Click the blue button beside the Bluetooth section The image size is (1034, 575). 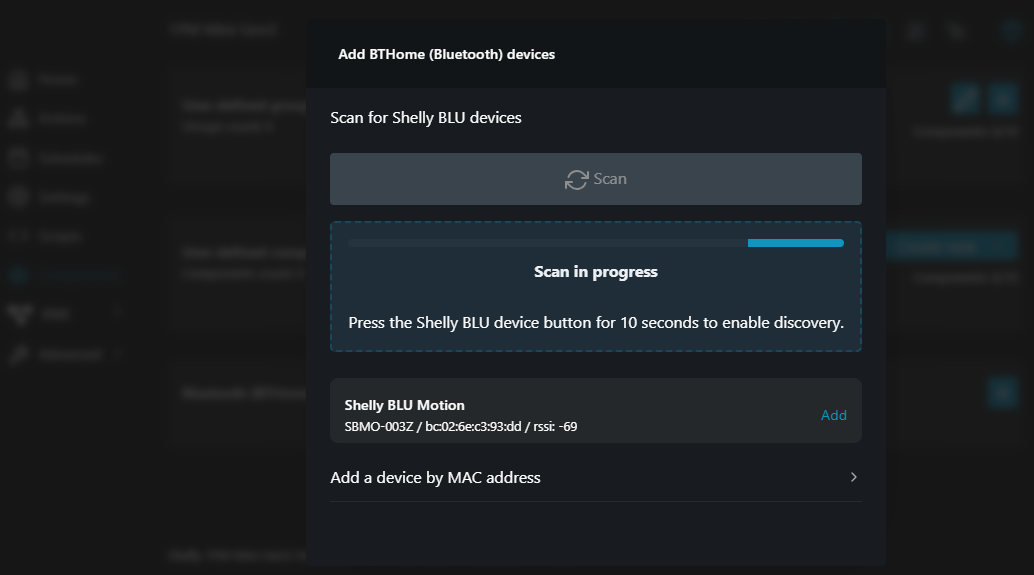(1001, 392)
